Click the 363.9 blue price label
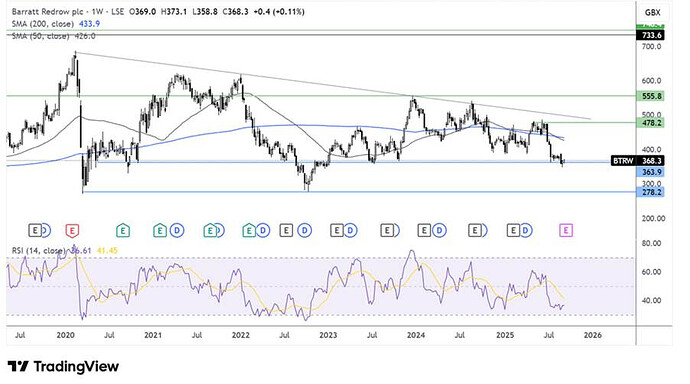Viewport: 690px width, 384px height. [x=650, y=172]
